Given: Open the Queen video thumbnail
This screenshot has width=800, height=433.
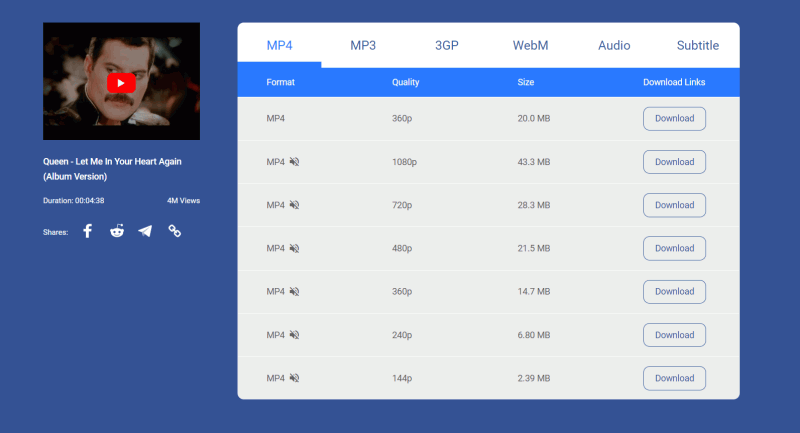Looking at the screenshot, I should [x=121, y=81].
